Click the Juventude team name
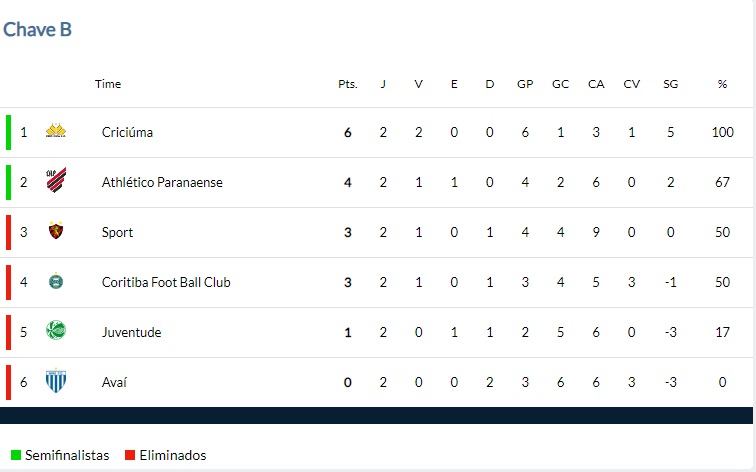 pos(131,332)
